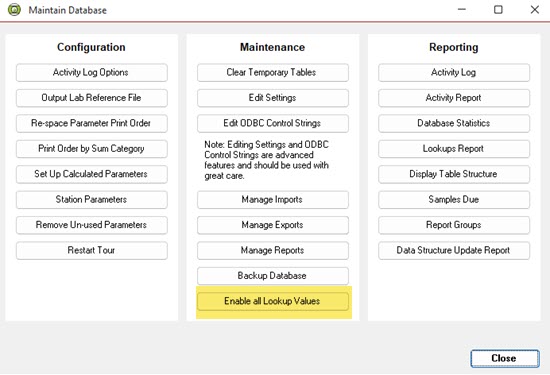
Task: Open Print Order by Sum Category
Action: 92,149
